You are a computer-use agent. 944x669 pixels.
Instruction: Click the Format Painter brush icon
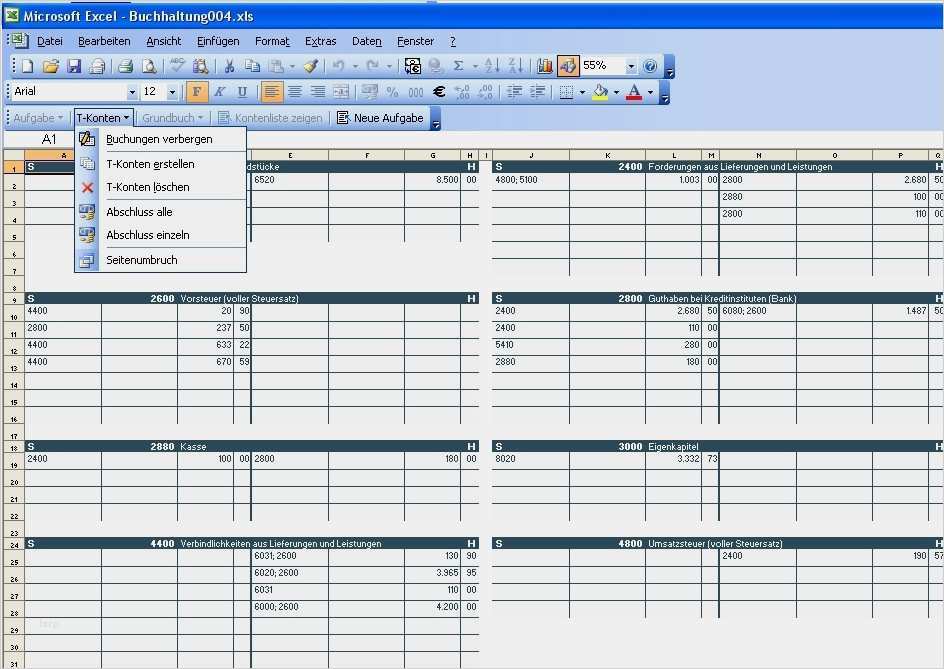(310, 66)
